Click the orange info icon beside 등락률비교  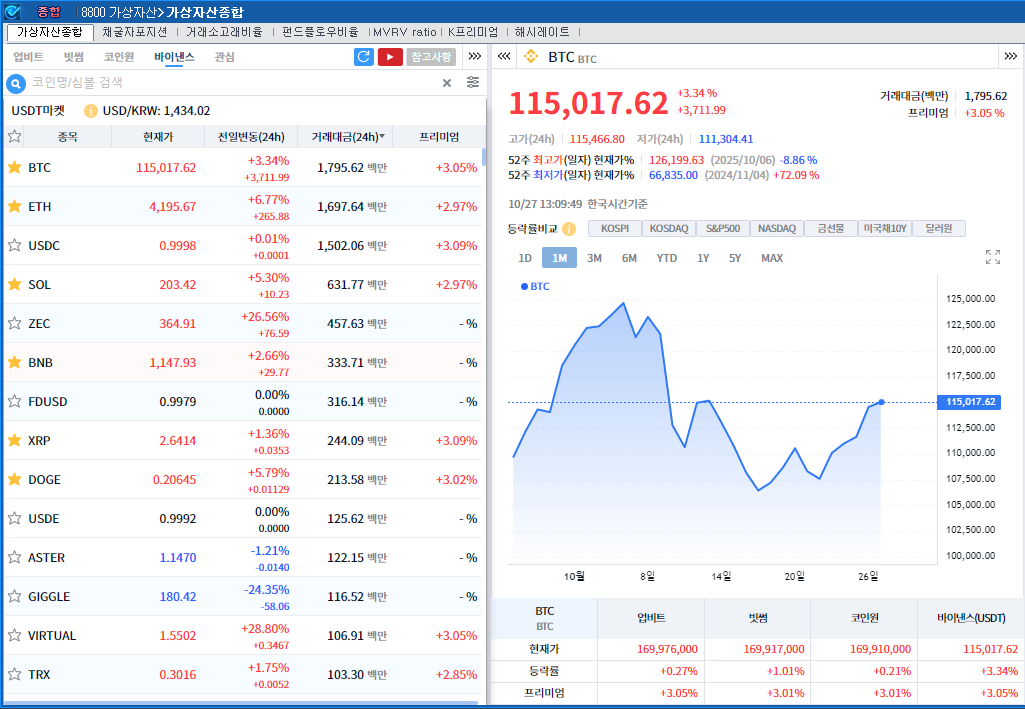pyautogui.click(x=568, y=228)
